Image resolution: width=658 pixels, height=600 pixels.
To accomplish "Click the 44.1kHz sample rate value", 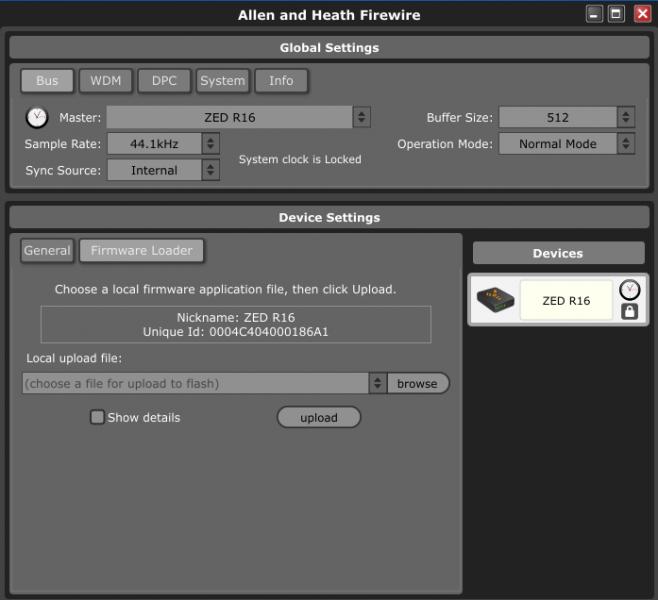I will 154,144.
